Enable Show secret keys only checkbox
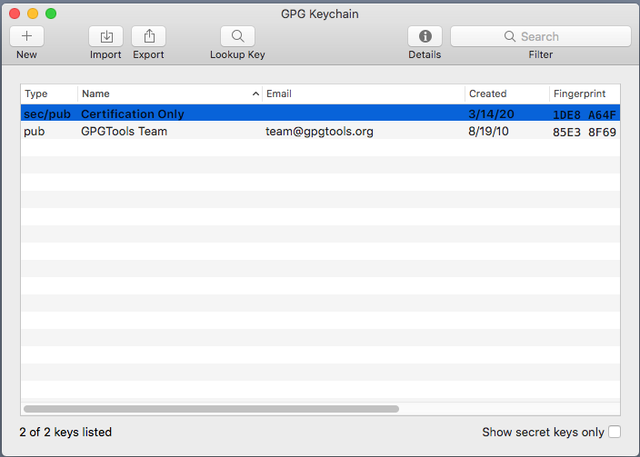Viewport: 640px width, 457px height. (614, 432)
